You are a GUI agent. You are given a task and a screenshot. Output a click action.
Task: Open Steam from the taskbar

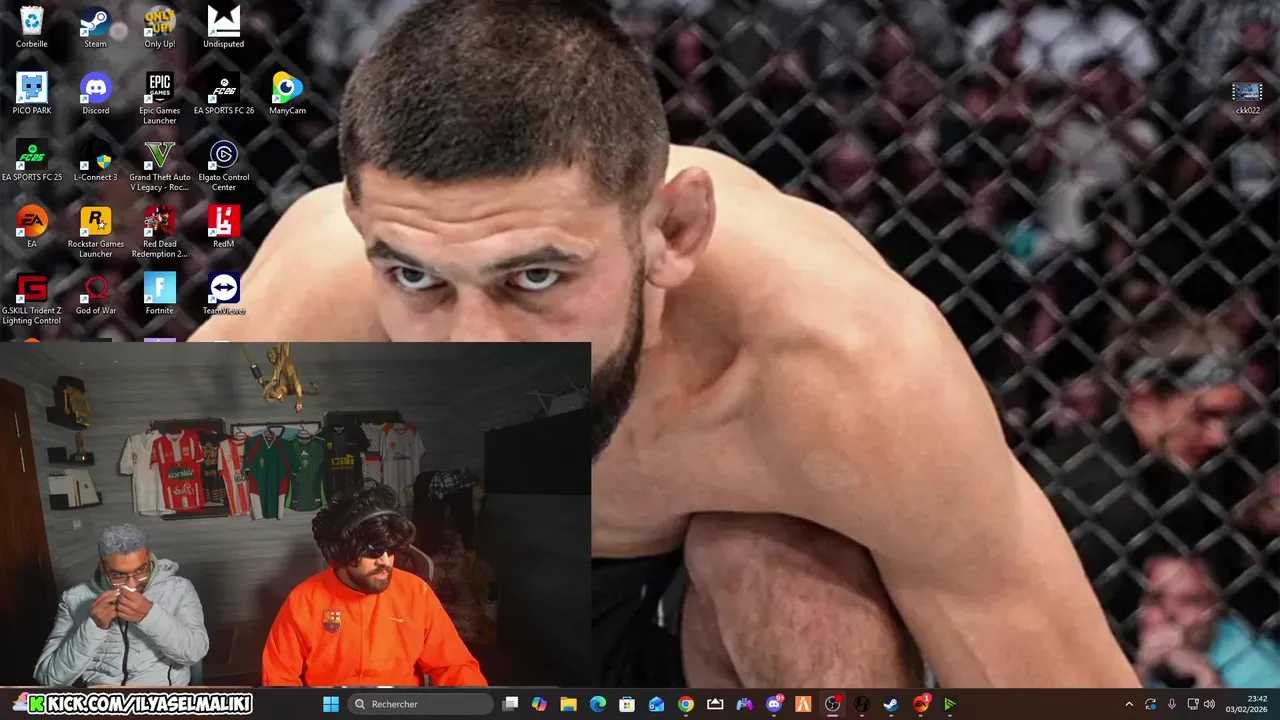pos(890,704)
